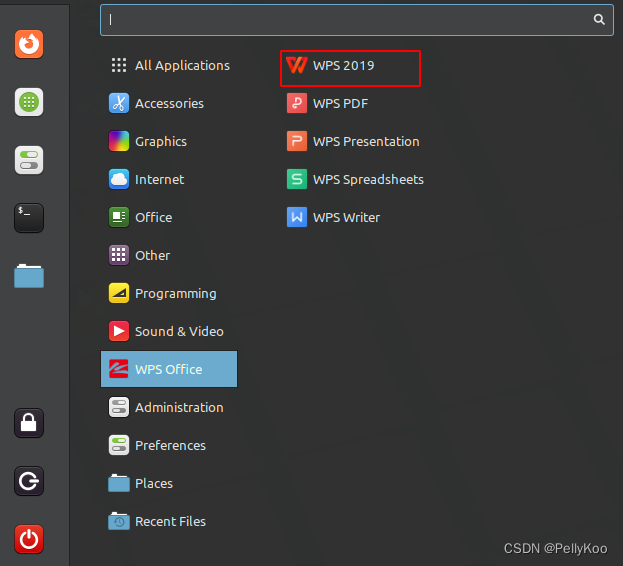Select the Sound & Video label
Screen dimensions: 623x566
click(179, 332)
